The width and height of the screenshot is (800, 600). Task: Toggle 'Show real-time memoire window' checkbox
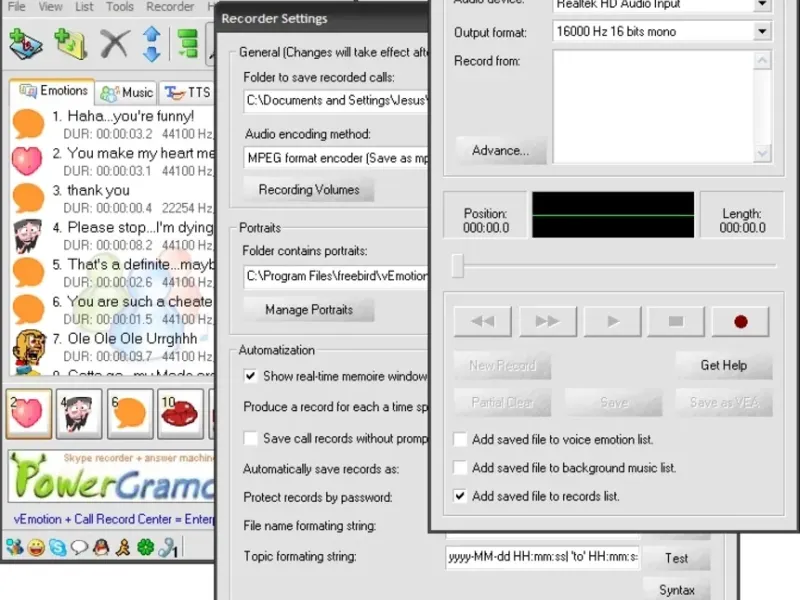250,377
